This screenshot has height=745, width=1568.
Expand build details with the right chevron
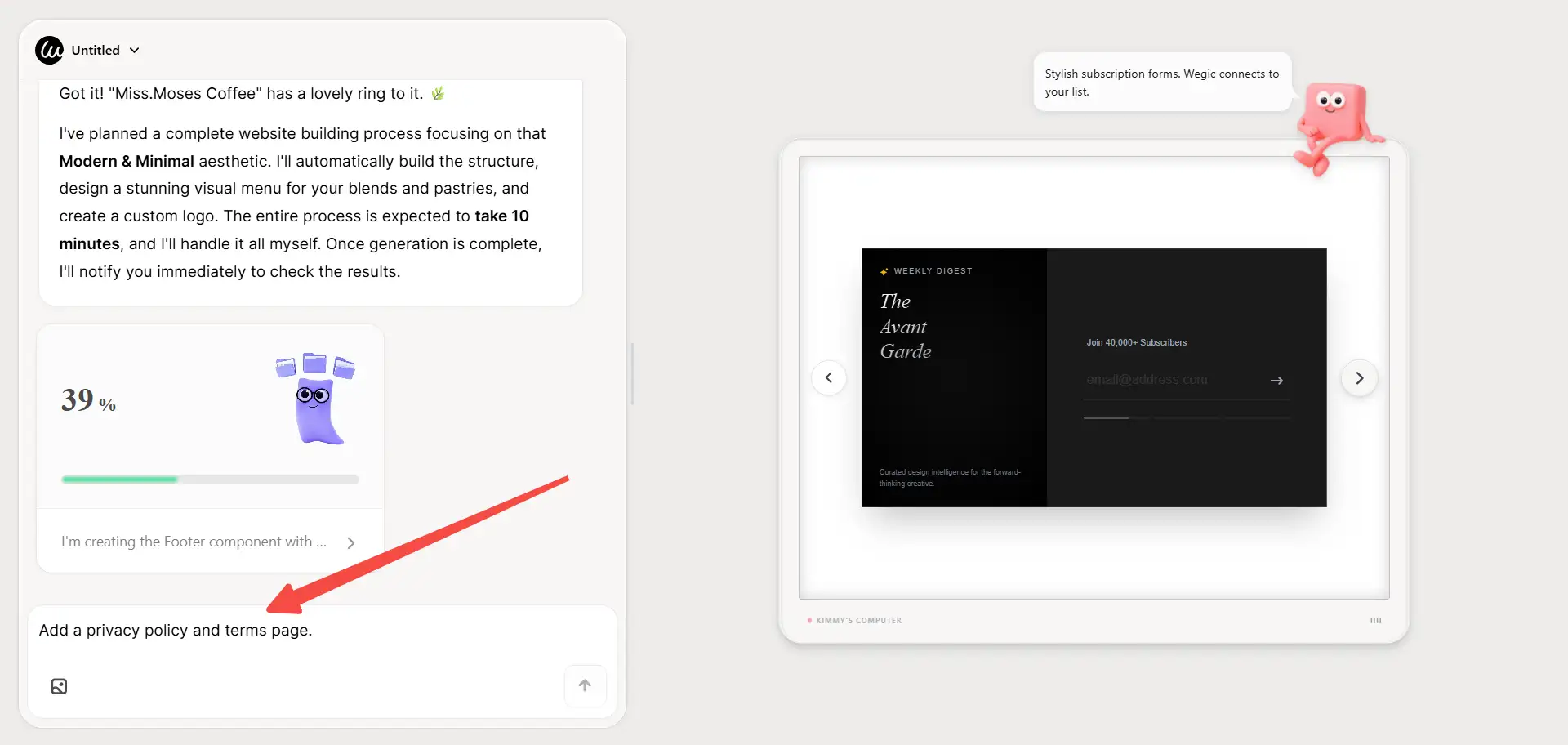(351, 542)
